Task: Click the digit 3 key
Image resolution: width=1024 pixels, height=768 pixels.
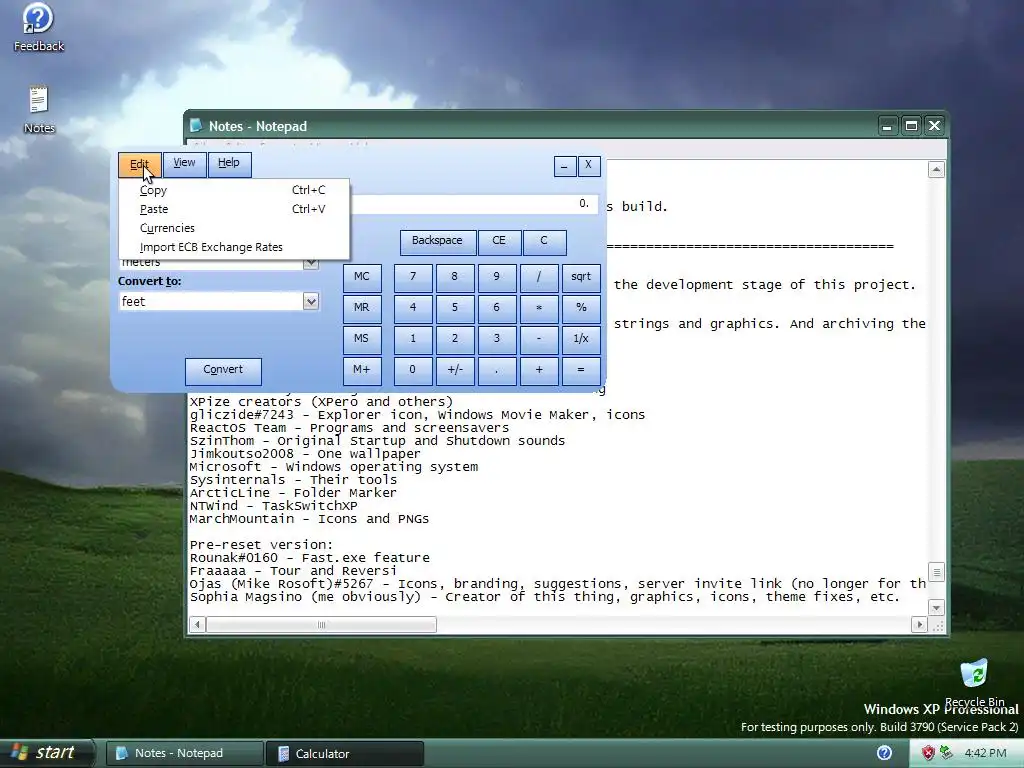Action: pyautogui.click(x=496, y=339)
